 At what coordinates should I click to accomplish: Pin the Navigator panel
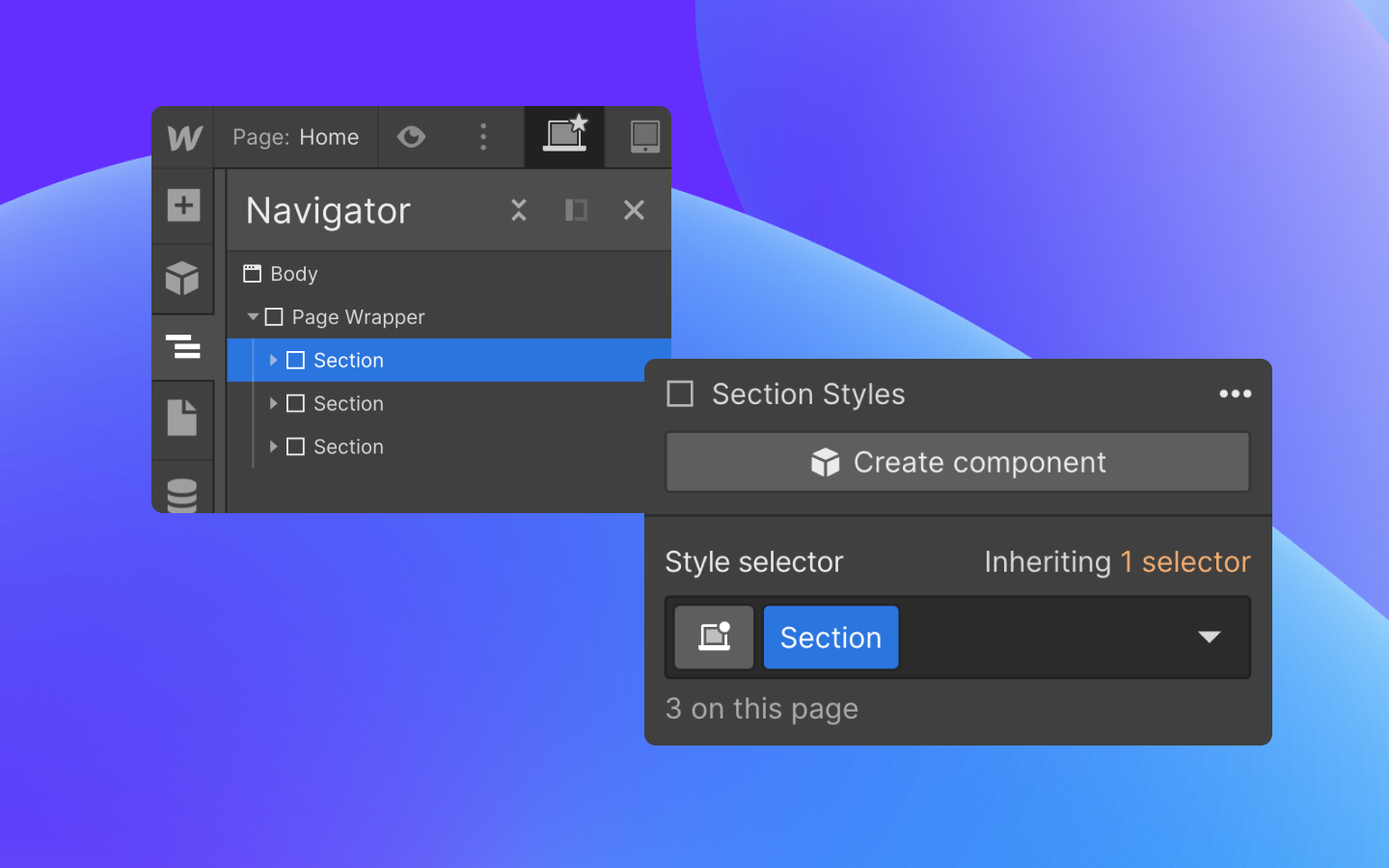click(576, 210)
